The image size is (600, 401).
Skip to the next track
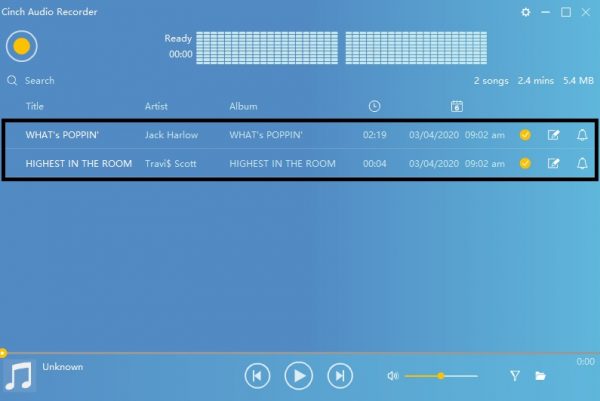(x=340, y=376)
